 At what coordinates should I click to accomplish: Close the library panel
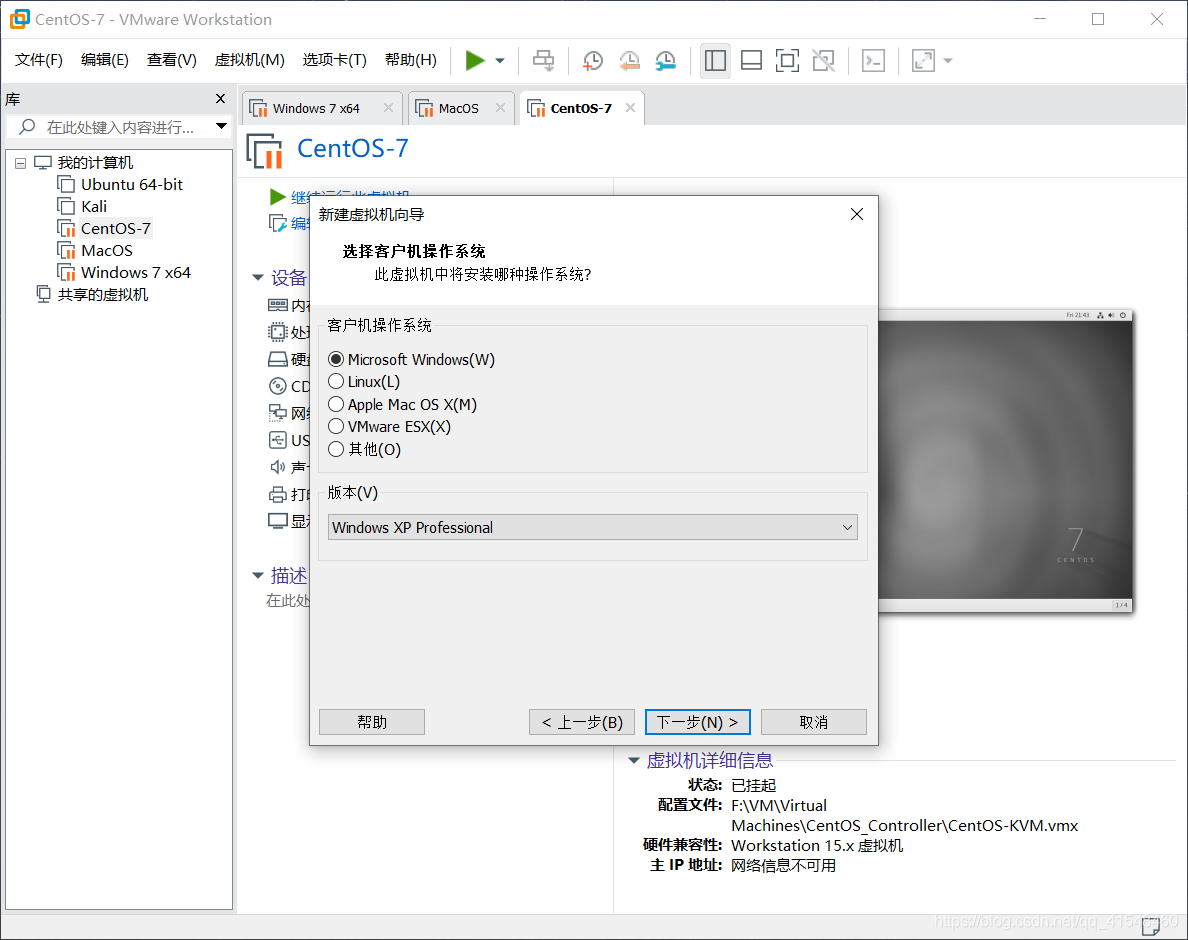tap(220, 98)
